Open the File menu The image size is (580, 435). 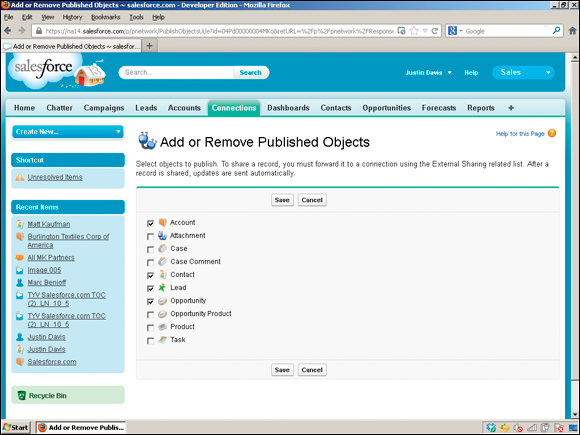pyautogui.click(x=9, y=17)
